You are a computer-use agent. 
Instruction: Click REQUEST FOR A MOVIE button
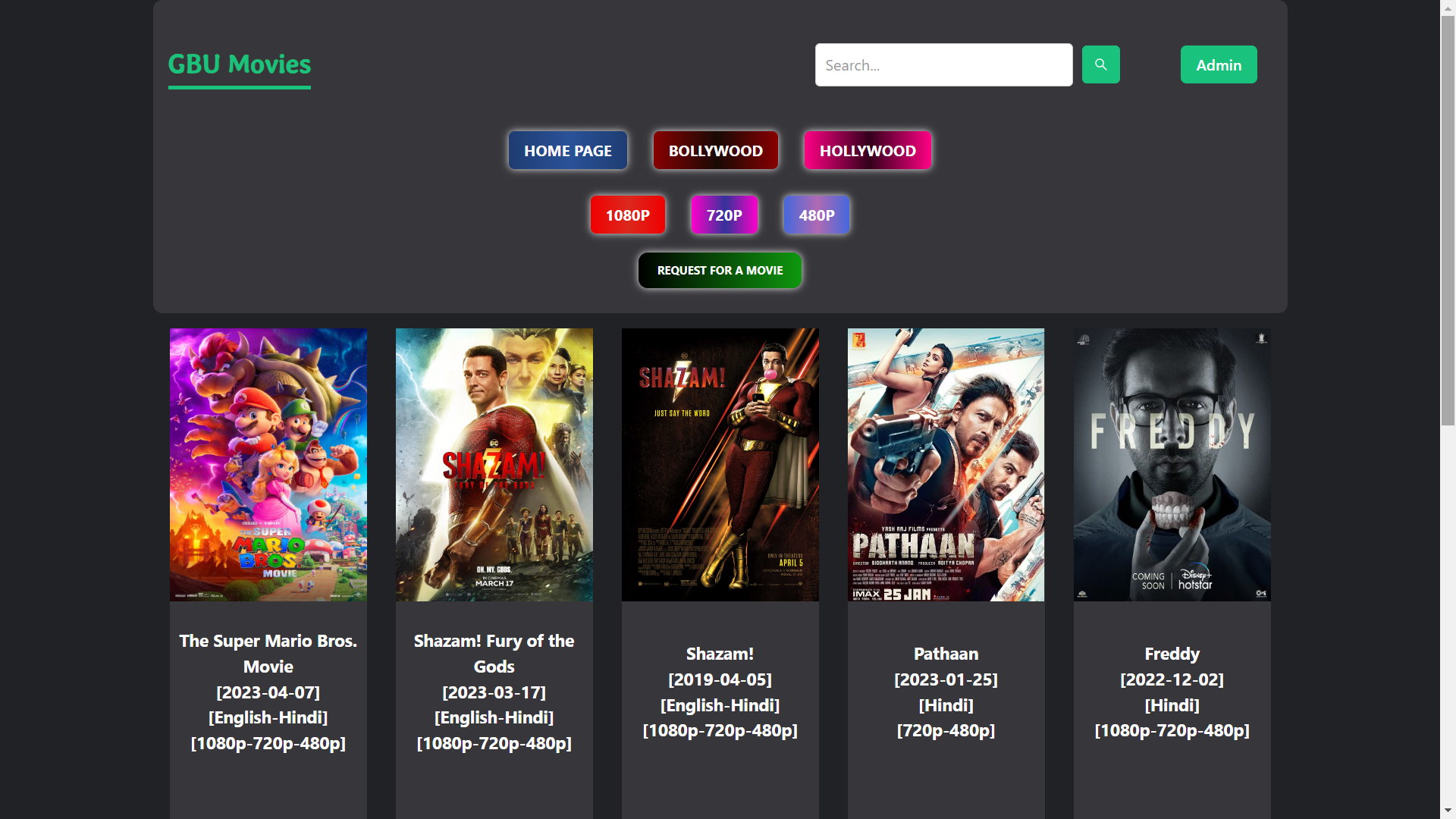pyautogui.click(x=720, y=270)
